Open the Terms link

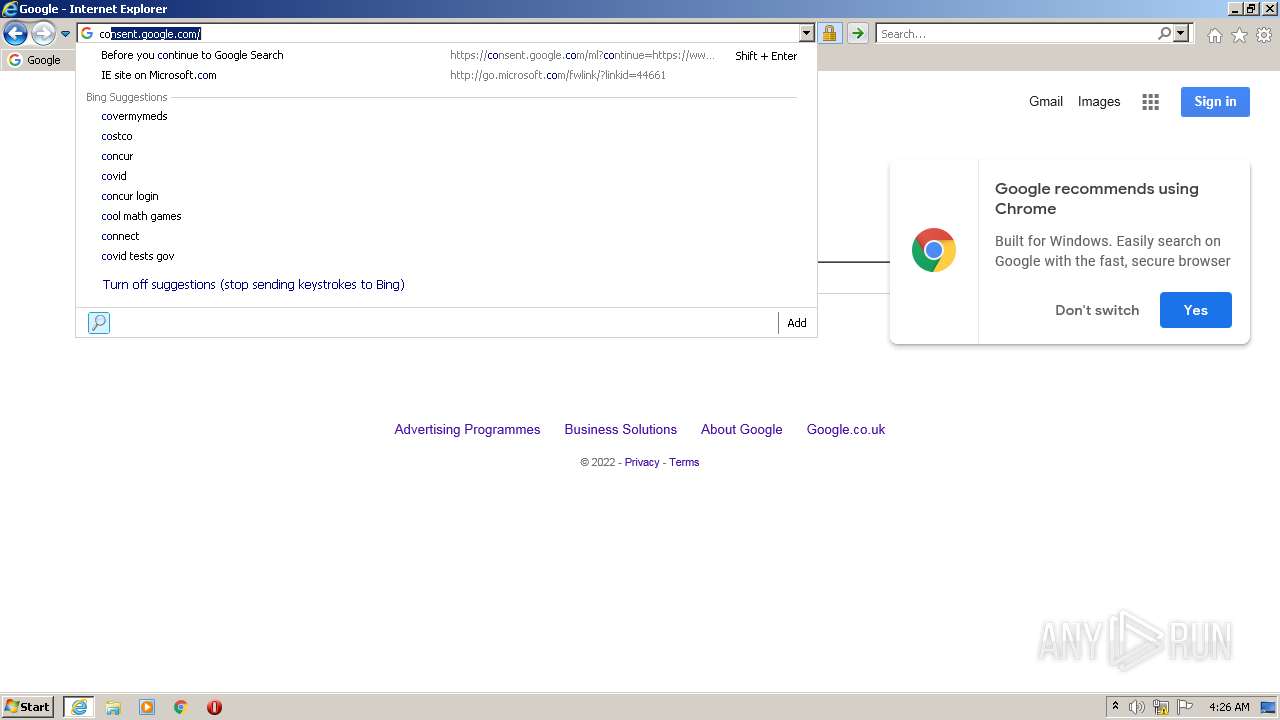click(x=684, y=462)
